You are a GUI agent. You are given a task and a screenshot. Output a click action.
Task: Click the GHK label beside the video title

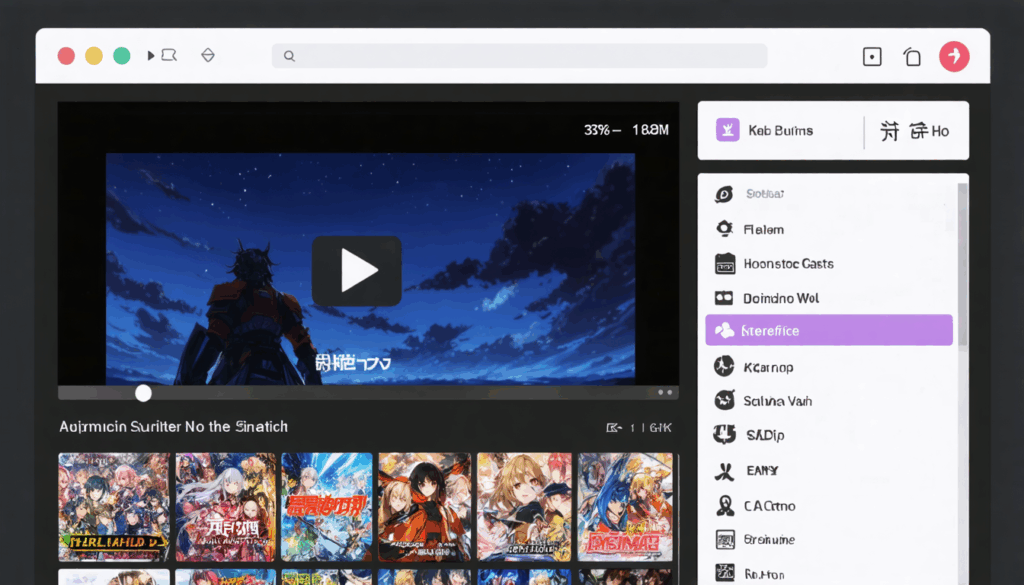660,428
